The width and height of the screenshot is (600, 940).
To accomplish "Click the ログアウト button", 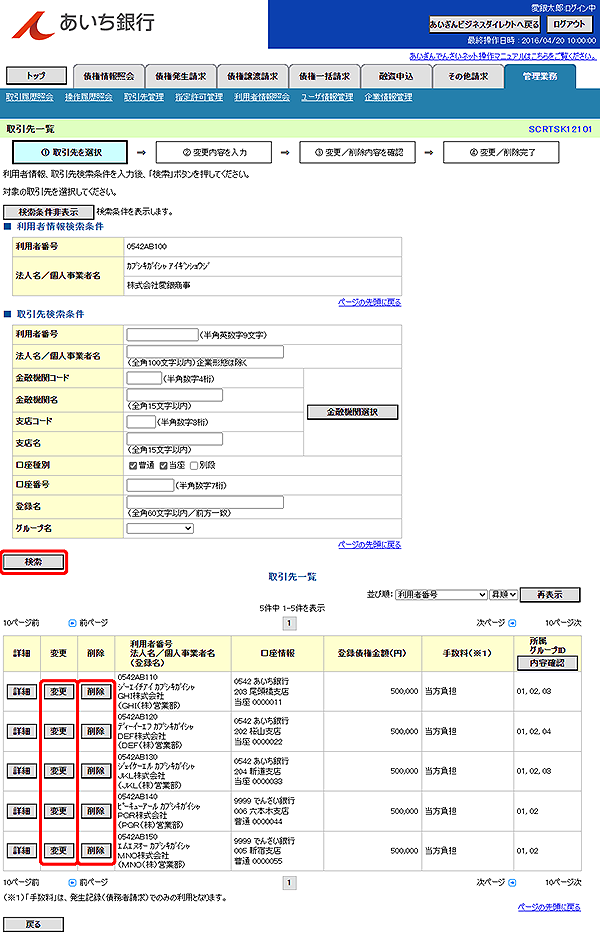I will (x=569, y=25).
